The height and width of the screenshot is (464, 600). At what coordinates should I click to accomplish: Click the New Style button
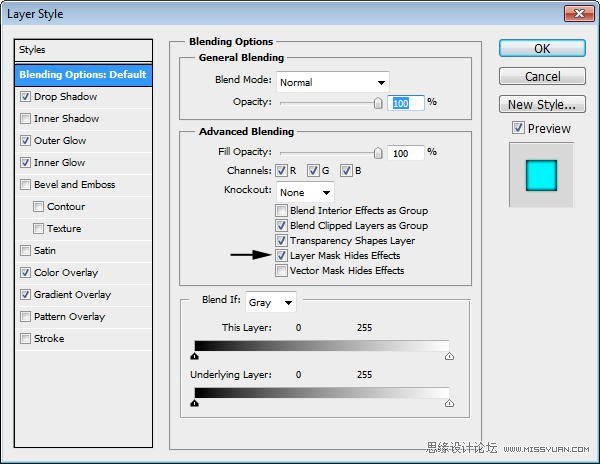click(542, 104)
